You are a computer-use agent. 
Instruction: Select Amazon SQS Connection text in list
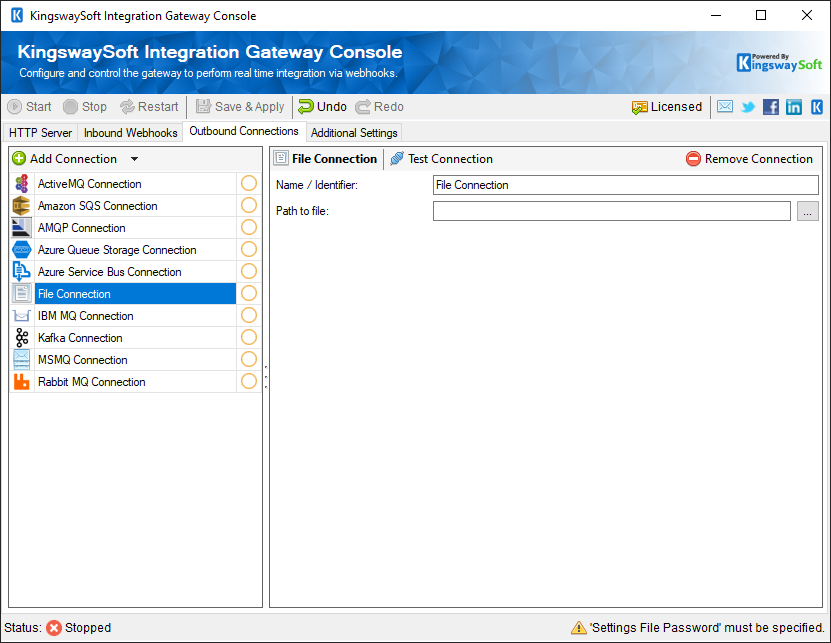[x=98, y=206]
